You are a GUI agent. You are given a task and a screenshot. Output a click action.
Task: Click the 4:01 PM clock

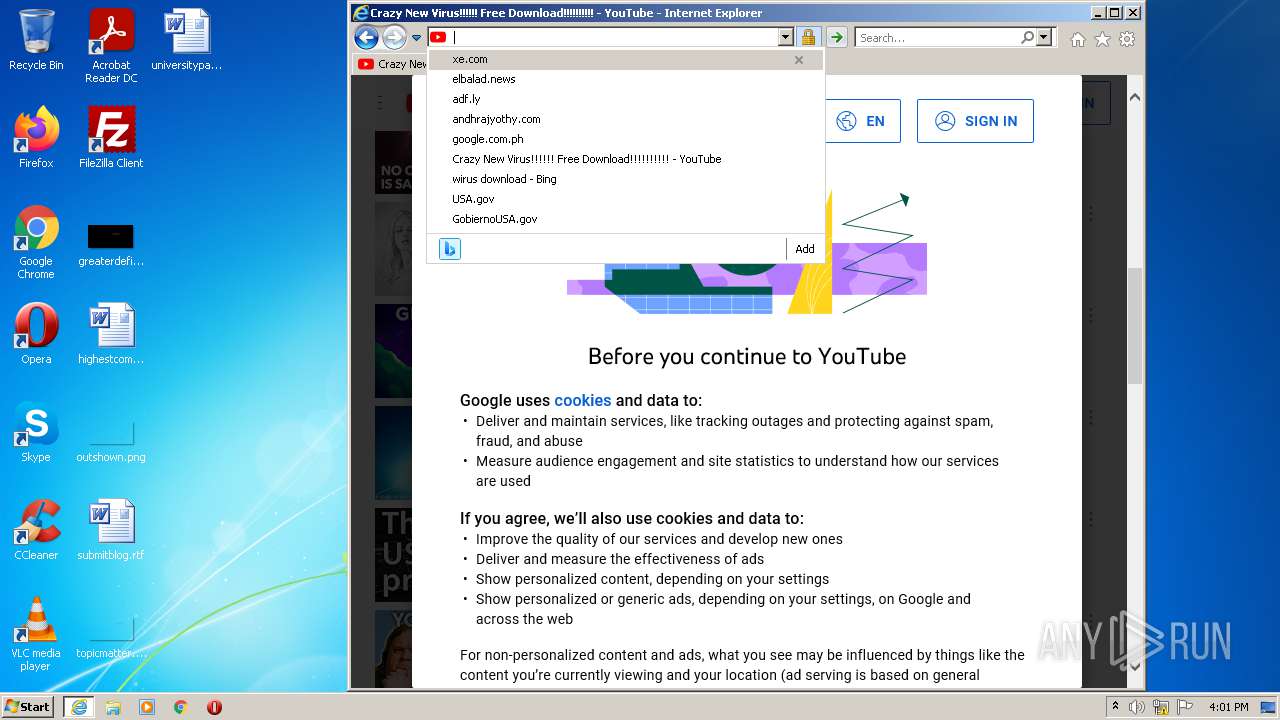click(x=1229, y=707)
